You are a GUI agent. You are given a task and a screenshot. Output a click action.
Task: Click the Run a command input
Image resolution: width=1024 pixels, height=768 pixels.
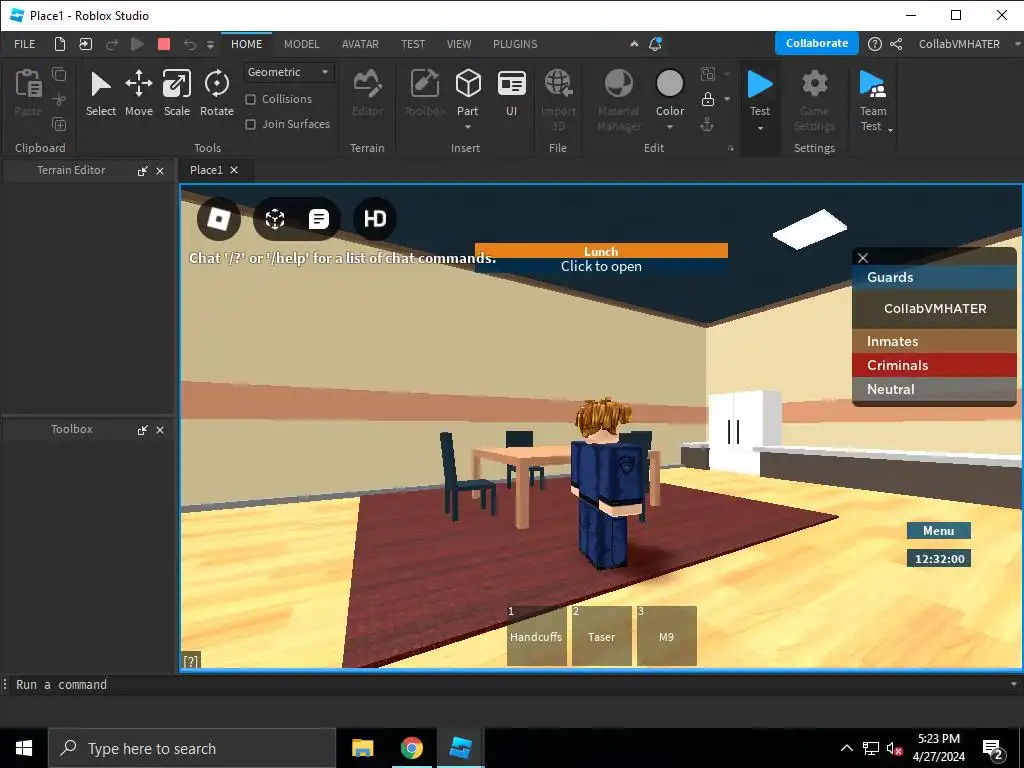509,684
